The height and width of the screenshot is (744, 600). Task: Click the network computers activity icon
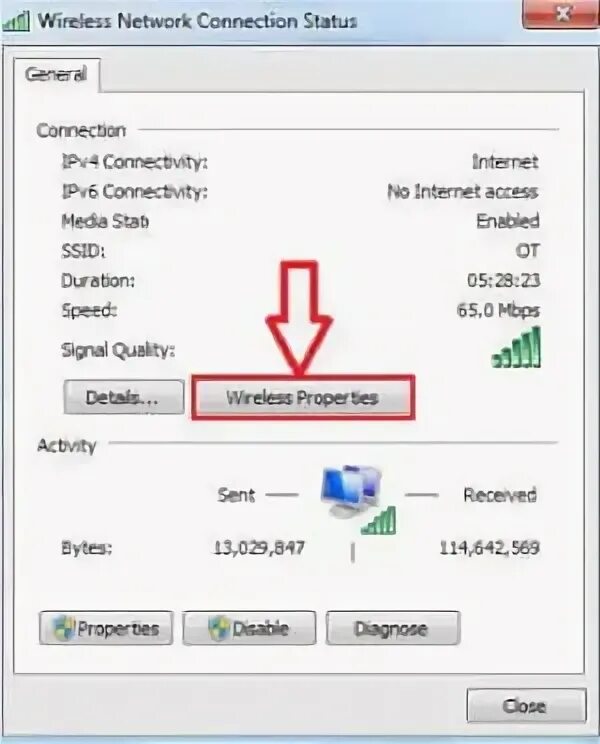350,491
